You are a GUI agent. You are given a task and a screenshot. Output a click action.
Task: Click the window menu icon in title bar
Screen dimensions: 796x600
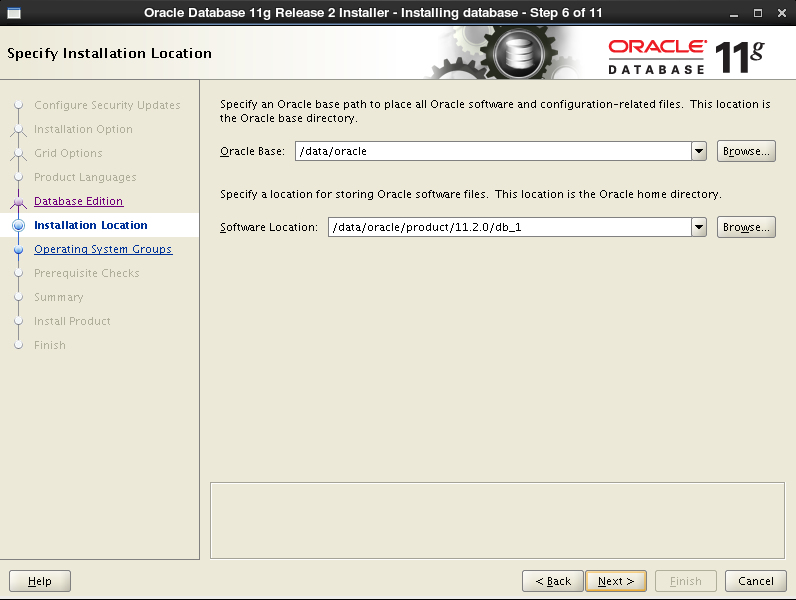14,13
